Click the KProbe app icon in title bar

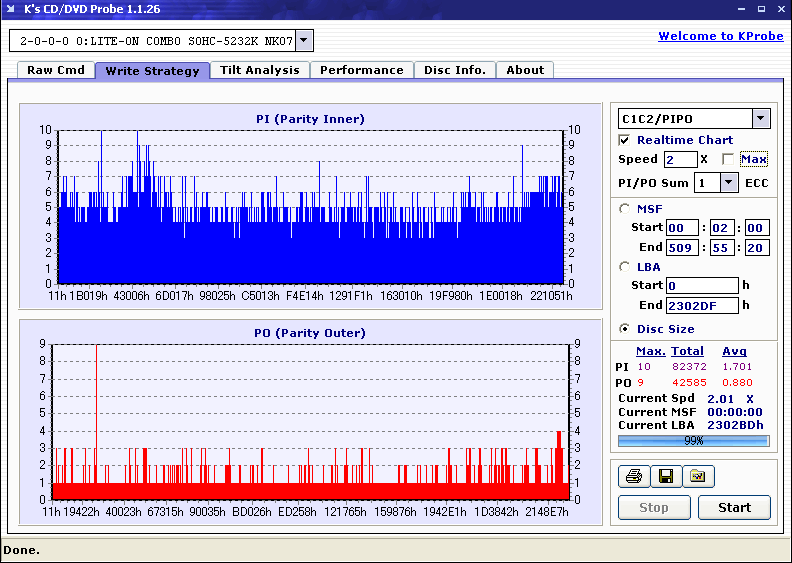(12, 9)
